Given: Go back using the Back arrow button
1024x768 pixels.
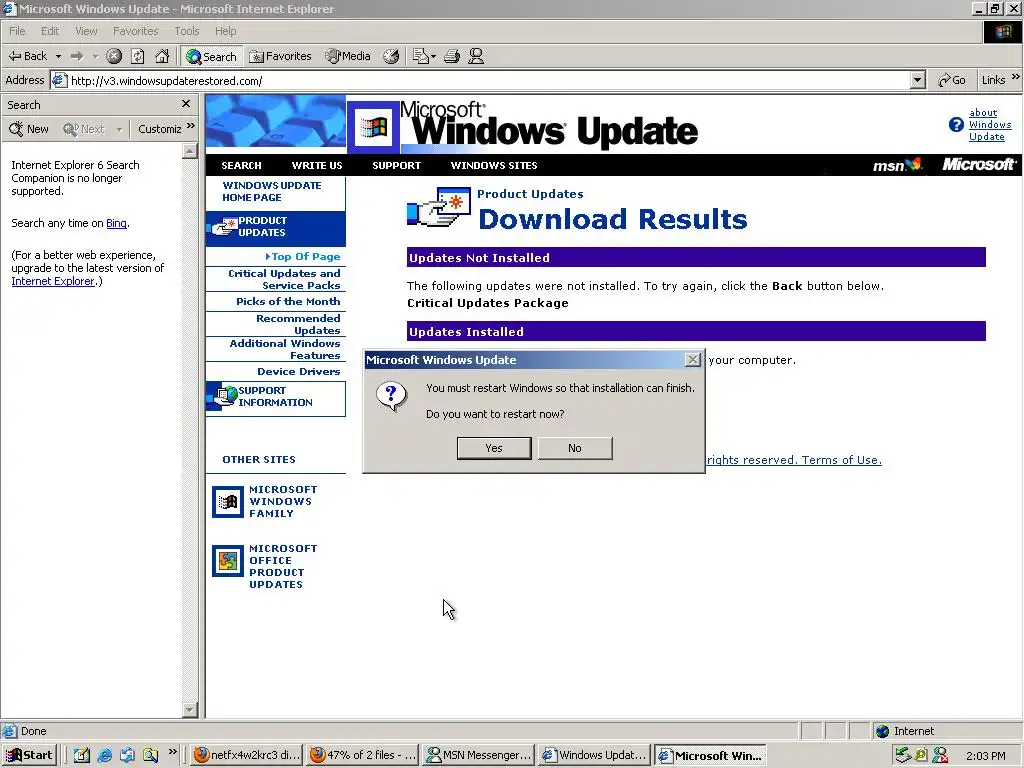Looking at the screenshot, I should [x=27, y=56].
